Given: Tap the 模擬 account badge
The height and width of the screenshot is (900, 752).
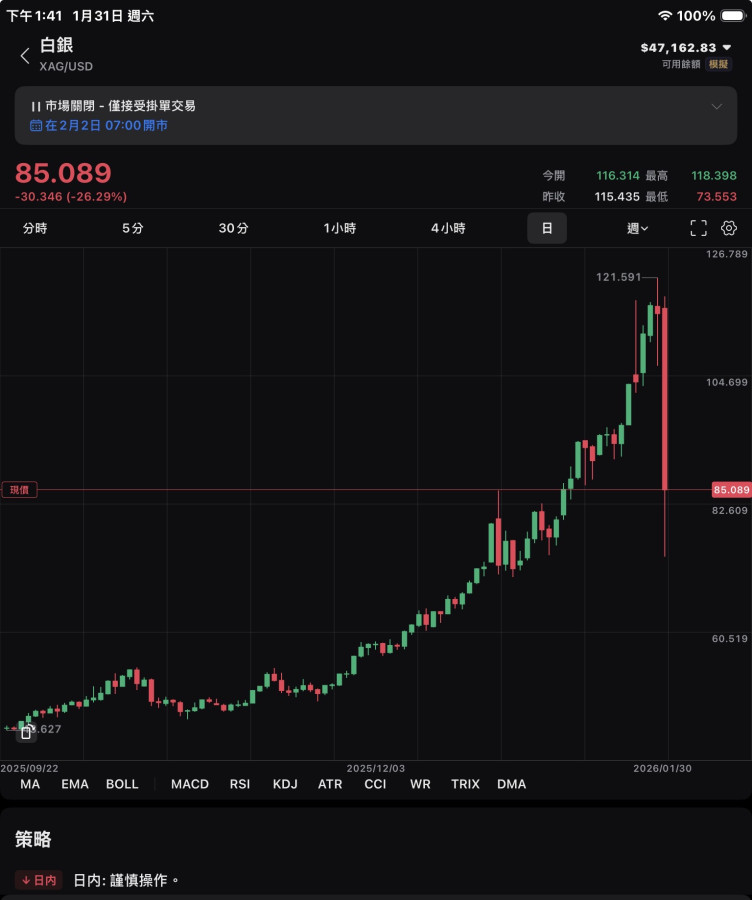Looking at the screenshot, I should 718,64.
